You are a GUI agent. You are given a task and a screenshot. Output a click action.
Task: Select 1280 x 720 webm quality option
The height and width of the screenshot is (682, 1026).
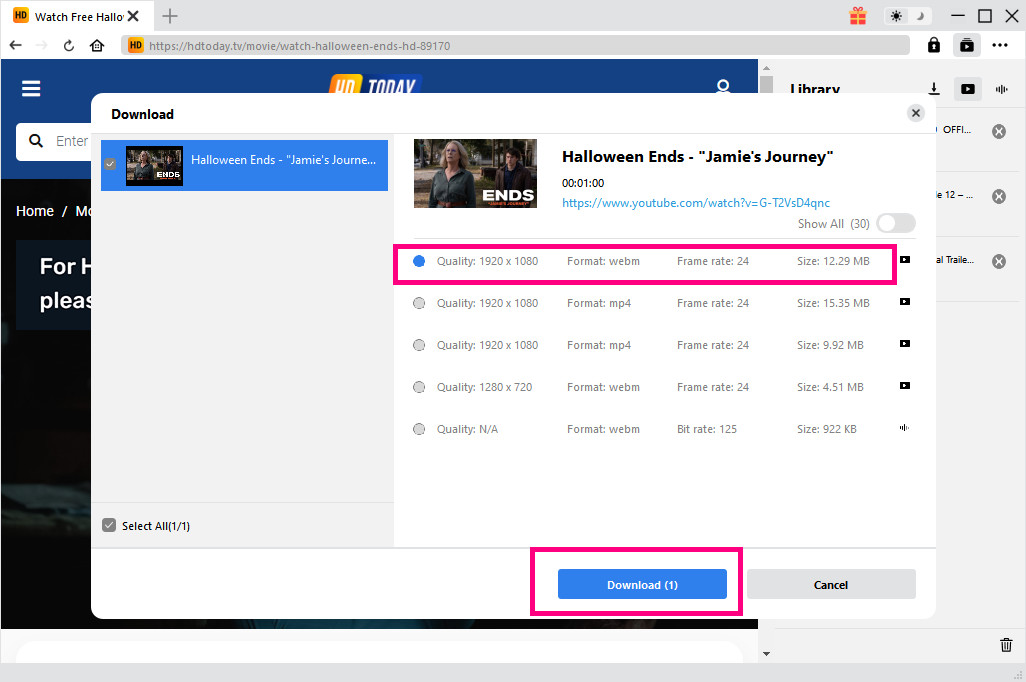tap(419, 387)
